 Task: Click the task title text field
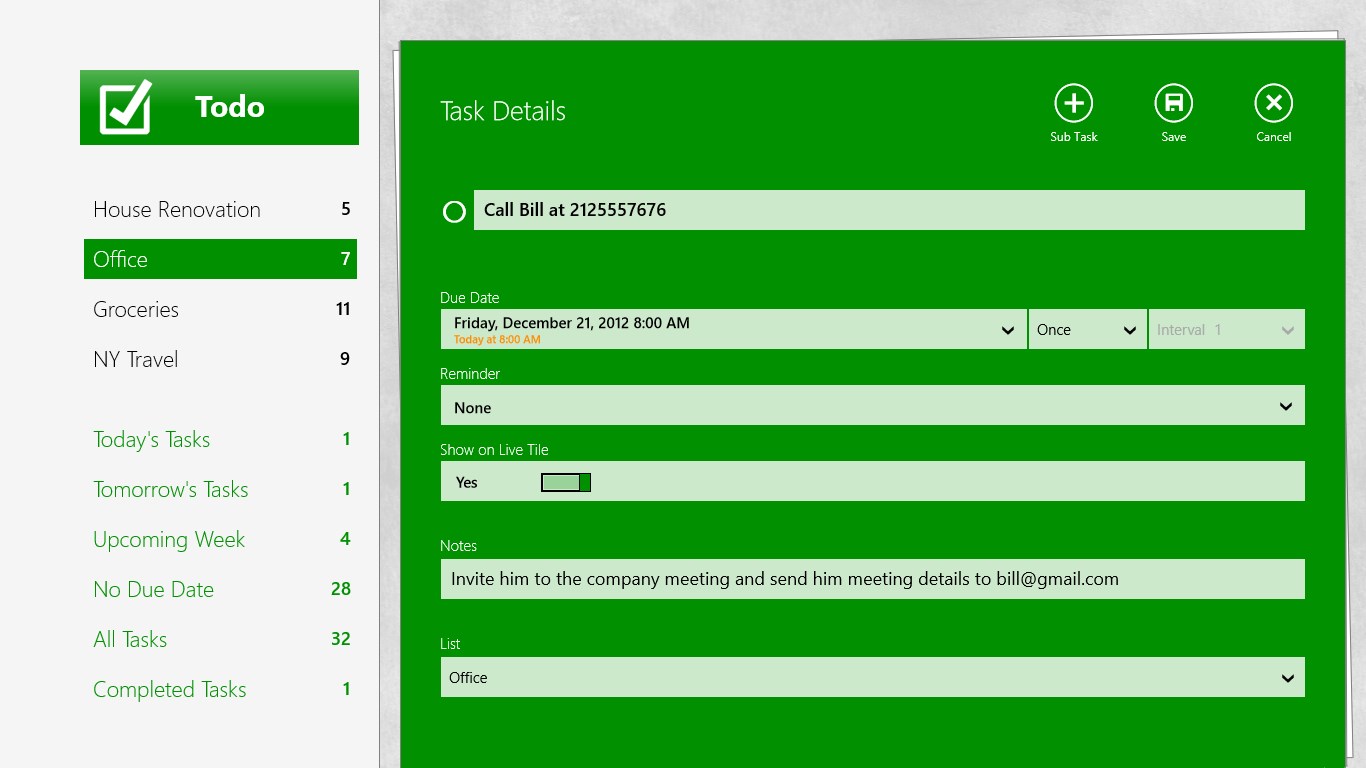[888, 210]
